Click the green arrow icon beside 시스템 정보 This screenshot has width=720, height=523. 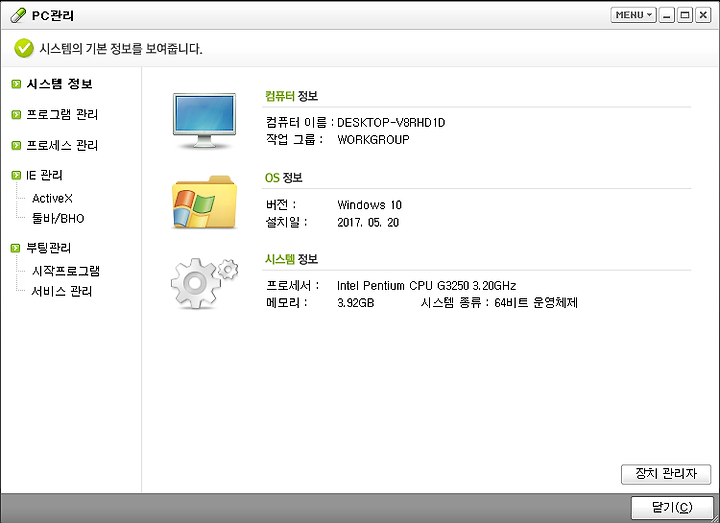click(16, 84)
